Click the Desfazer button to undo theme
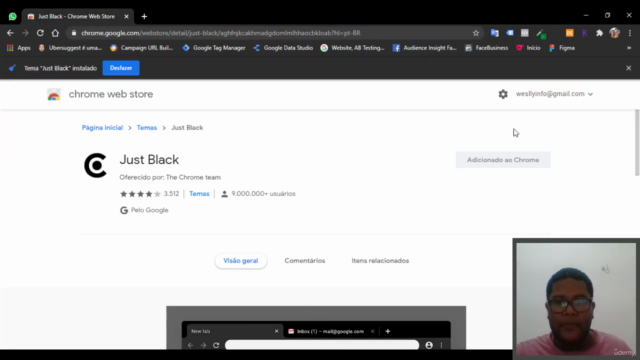This screenshot has height=360, width=640. tap(121, 68)
